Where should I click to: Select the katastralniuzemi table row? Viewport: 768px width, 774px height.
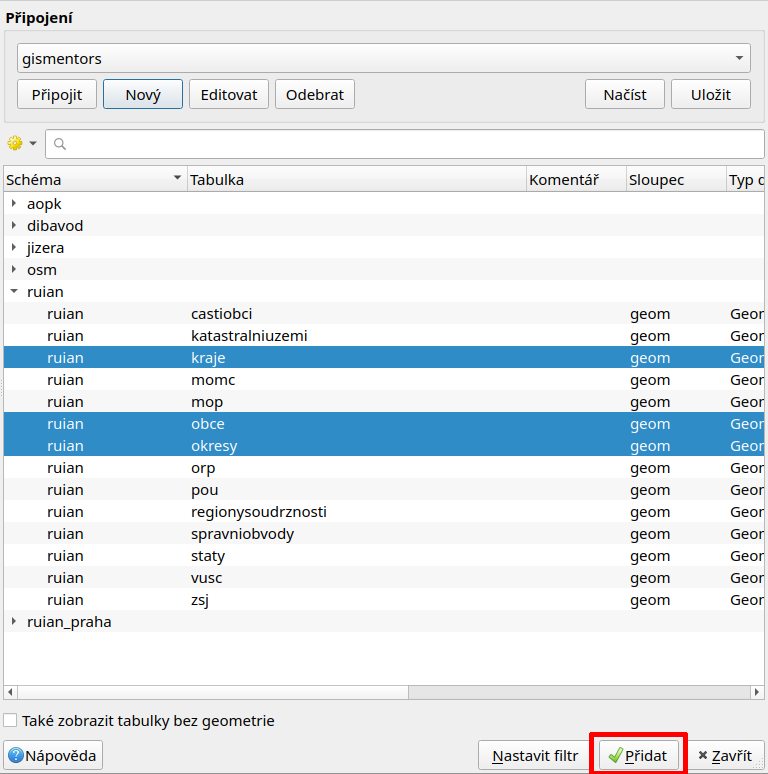384,336
